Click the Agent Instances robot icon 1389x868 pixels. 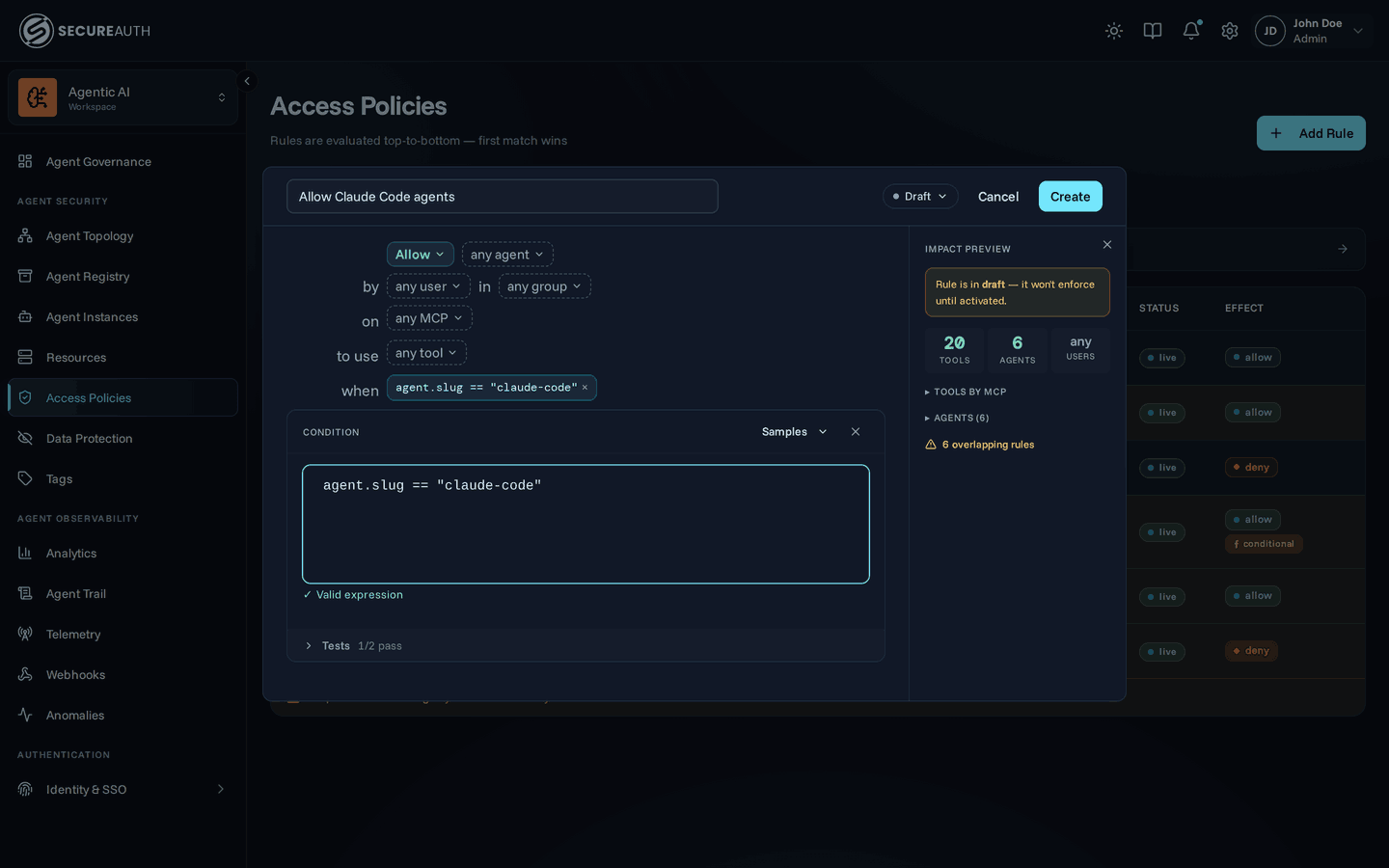(25, 316)
